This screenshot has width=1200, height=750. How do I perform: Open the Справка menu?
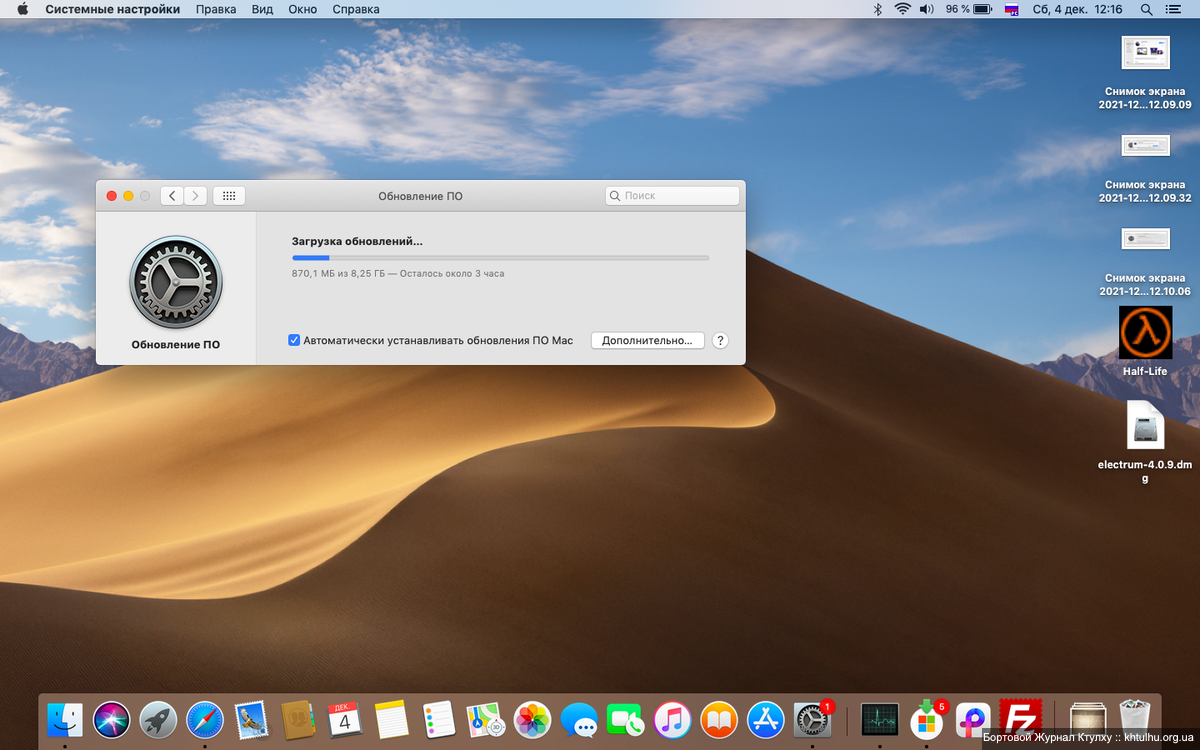tap(355, 9)
